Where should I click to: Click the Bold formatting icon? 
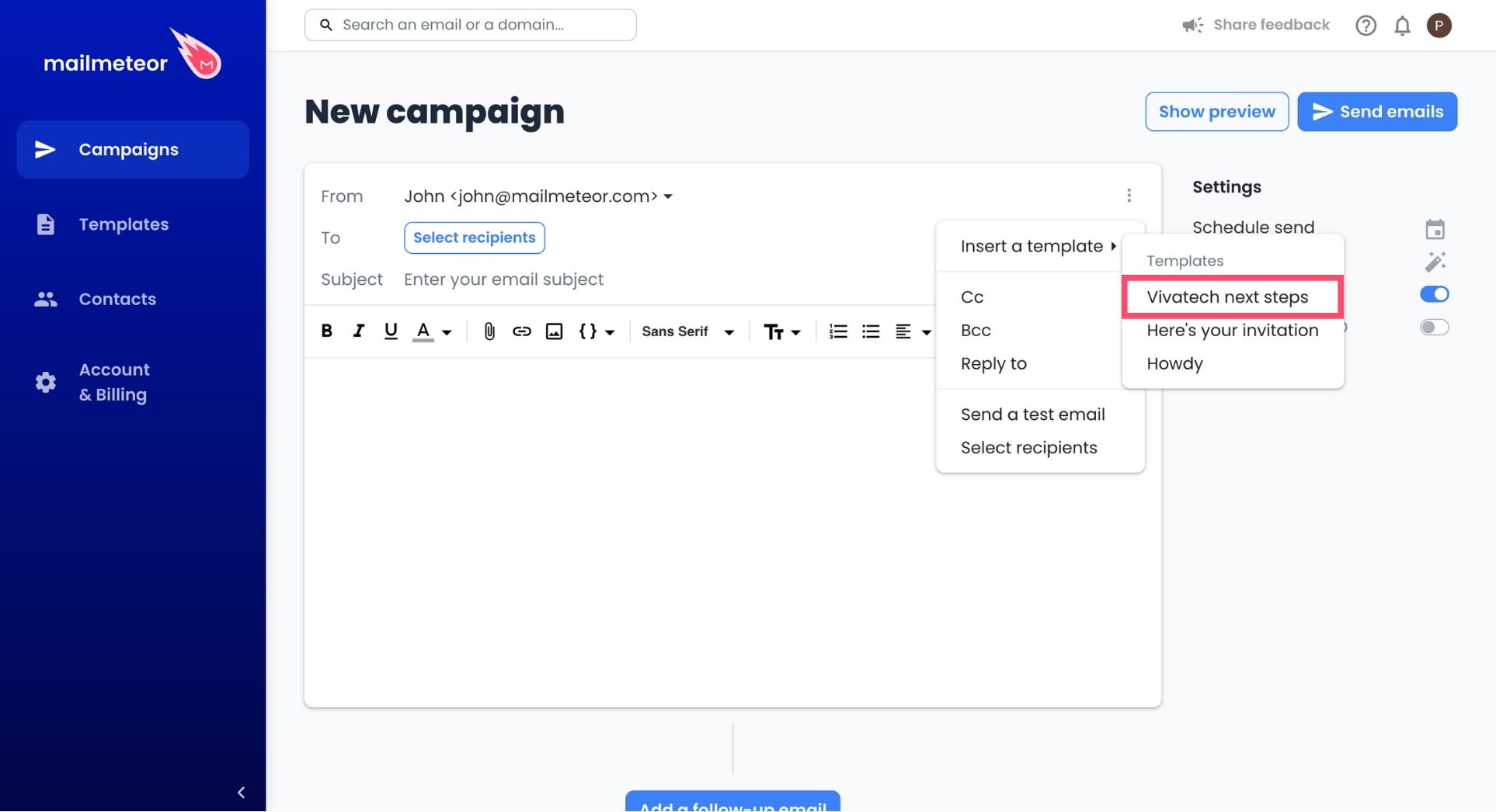click(326, 331)
